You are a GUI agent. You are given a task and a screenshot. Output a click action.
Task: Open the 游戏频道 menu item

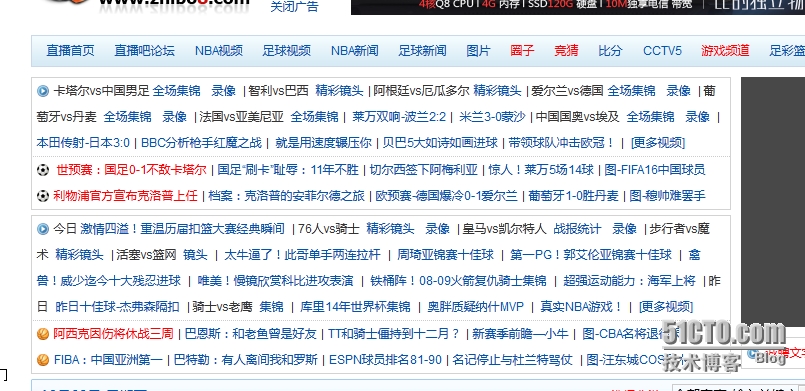(725, 51)
